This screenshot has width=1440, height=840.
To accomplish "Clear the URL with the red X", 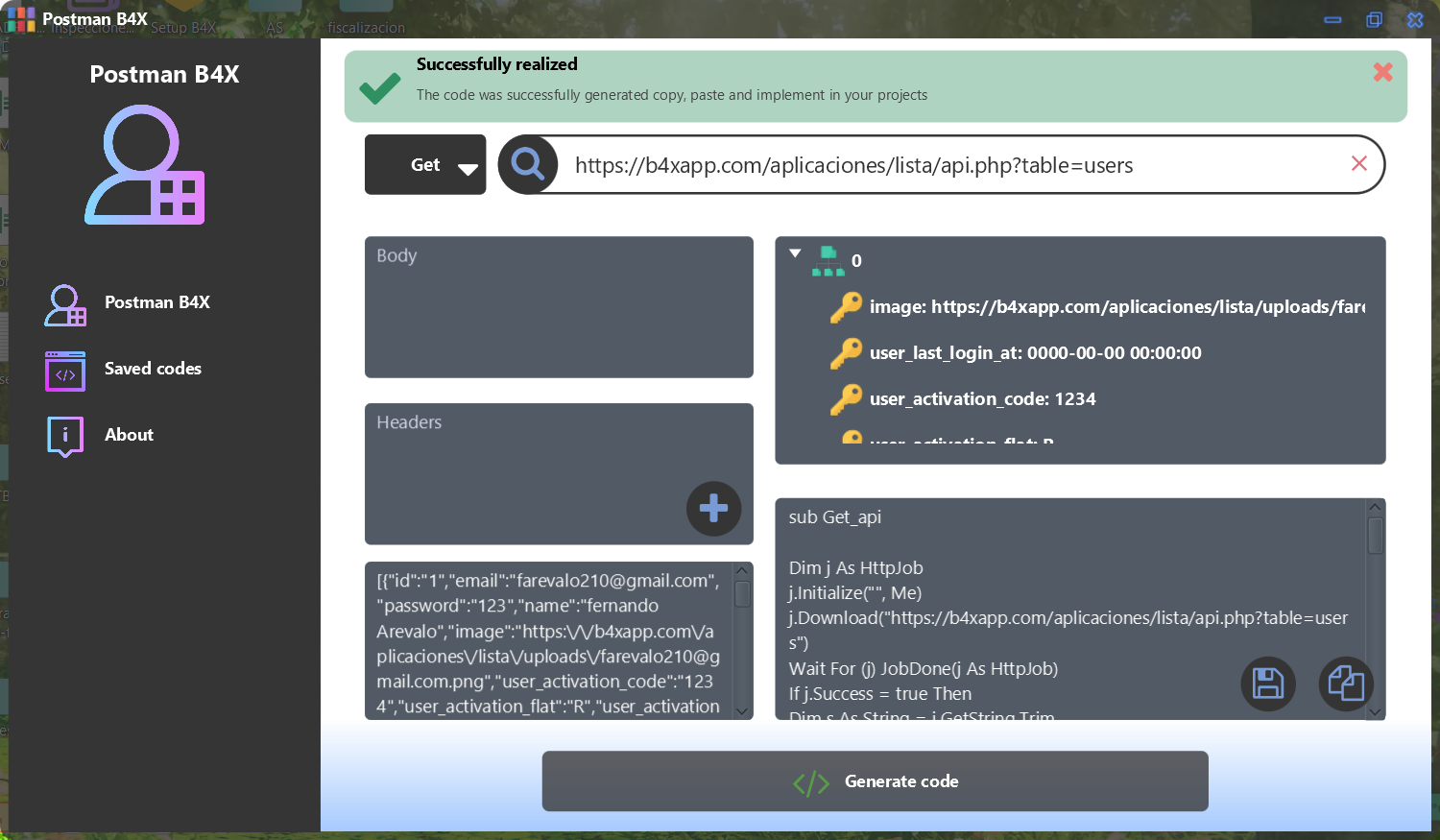I will 1358,163.
